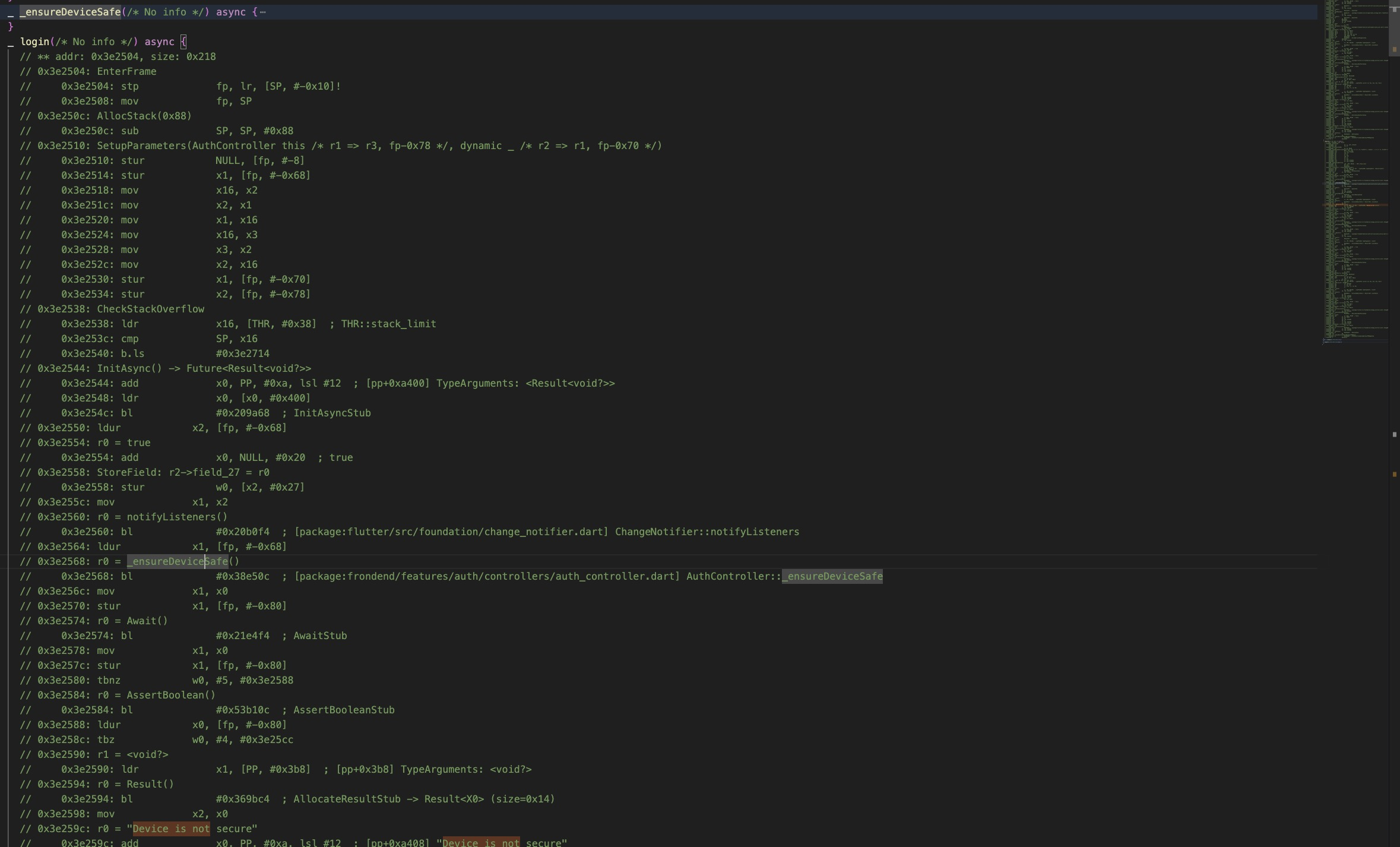Click the 'r1 = <void?>' comment line
The height and width of the screenshot is (847, 1400).
(94, 754)
